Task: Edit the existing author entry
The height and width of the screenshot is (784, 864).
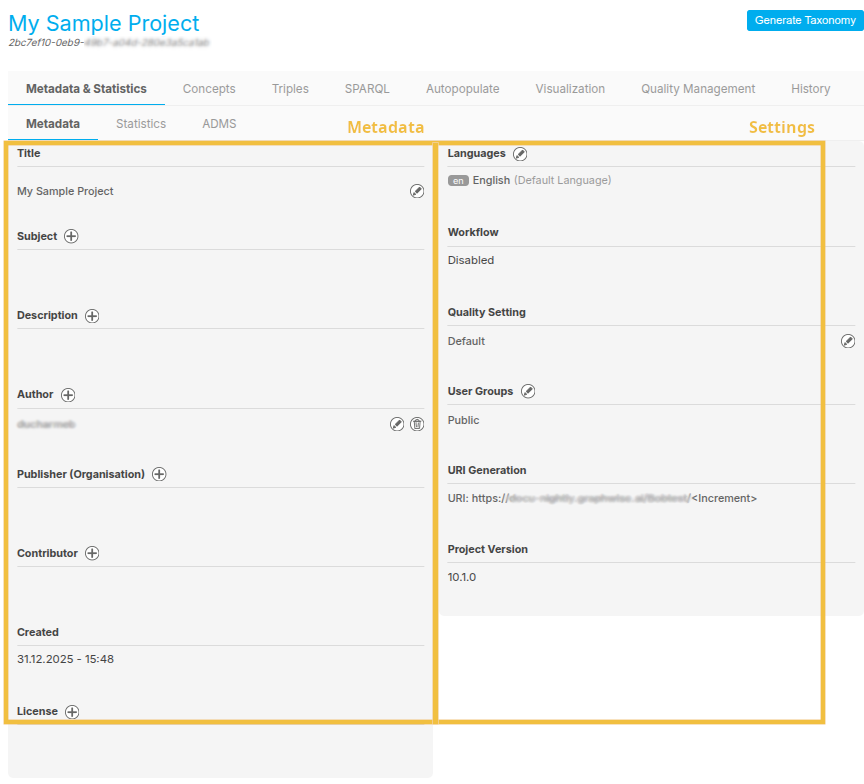Action: click(397, 424)
